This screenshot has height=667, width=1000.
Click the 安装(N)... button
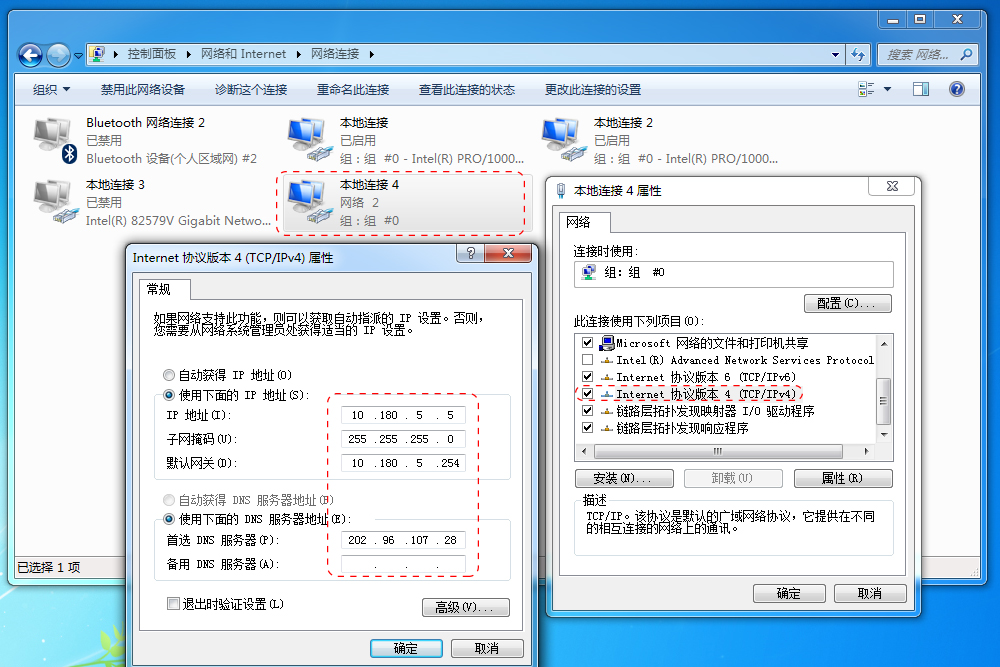(x=624, y=478)
